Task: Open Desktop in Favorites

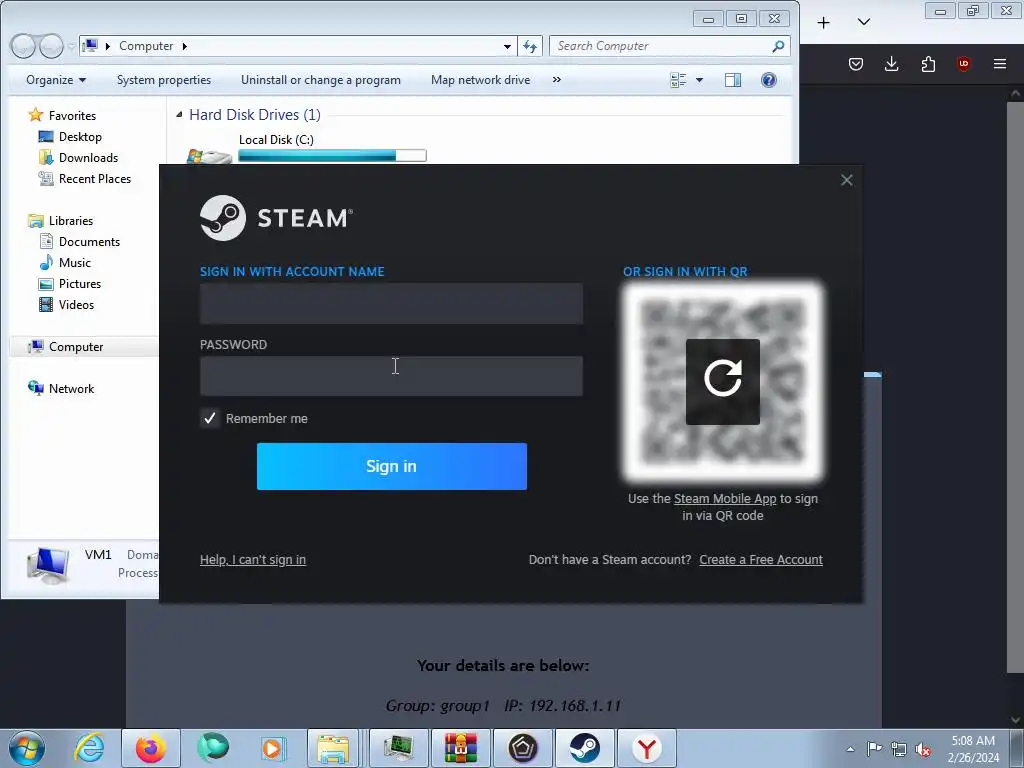Action: point(80,136)
